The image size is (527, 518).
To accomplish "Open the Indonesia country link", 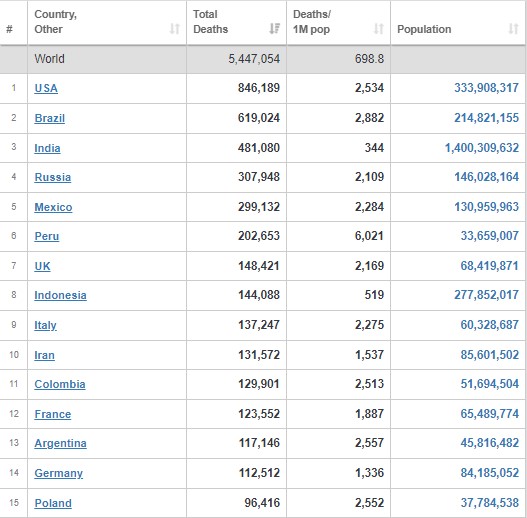I will click(60, 295).
